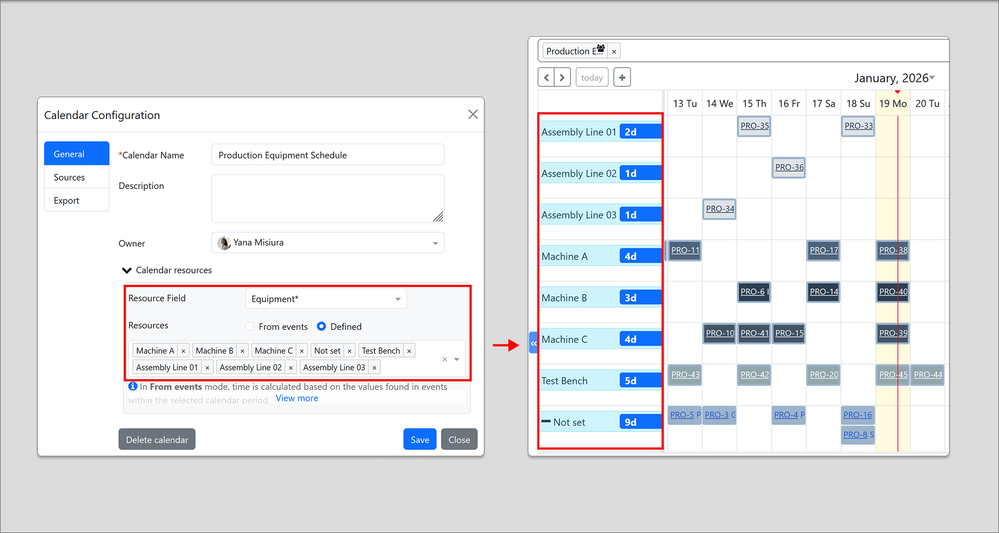999x533 pixels.
Task: Remove the Machine C resource tag
Action: pos(302,351)
